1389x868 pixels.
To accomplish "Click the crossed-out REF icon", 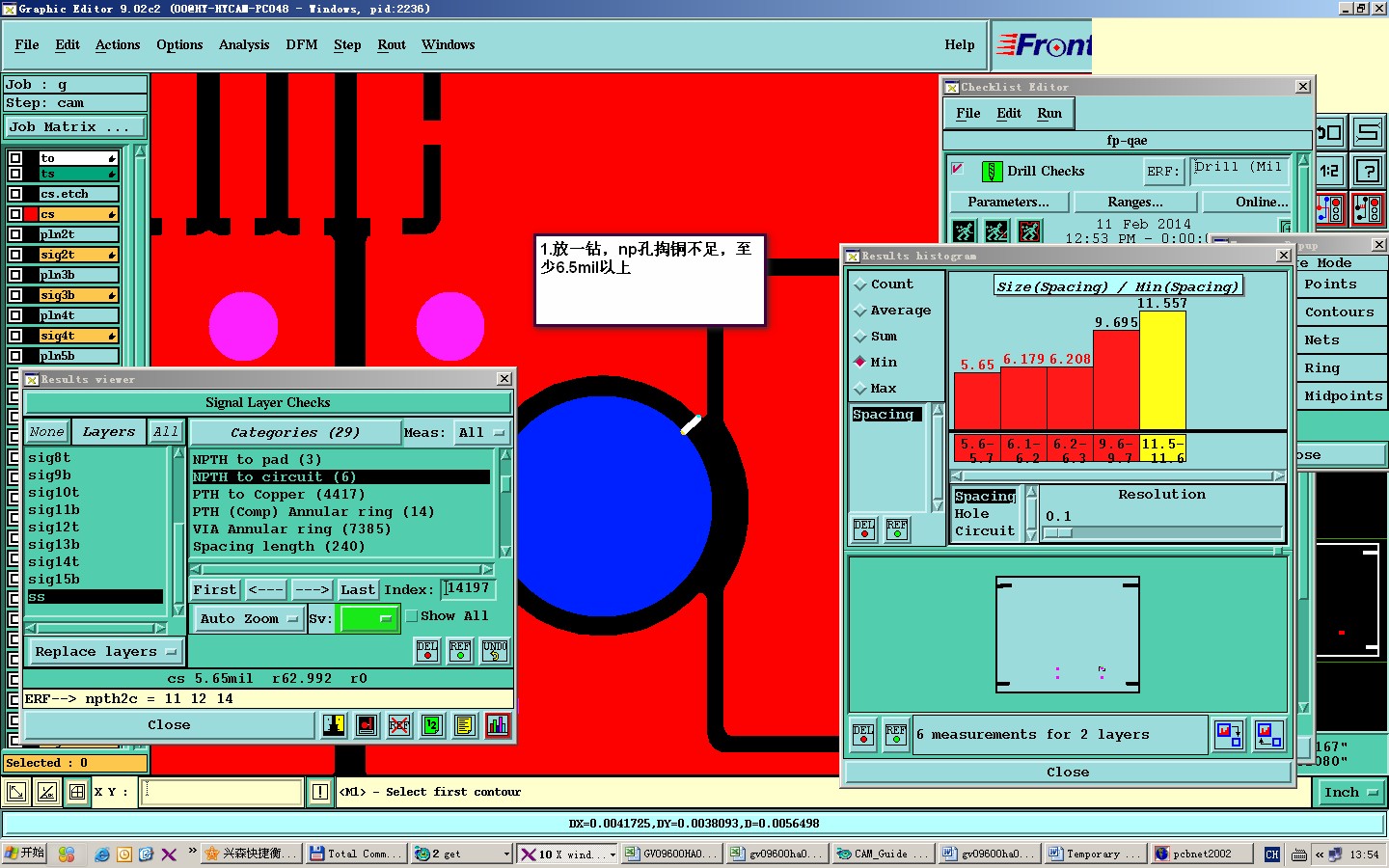I will click(x=399, y=725).
